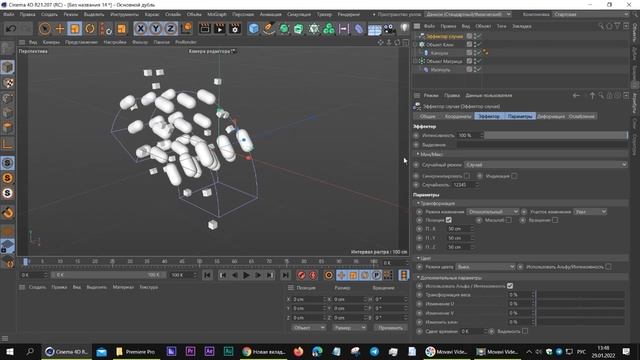
Task: Open Режим изменения dropdown
Action: (x=493, y=211)
